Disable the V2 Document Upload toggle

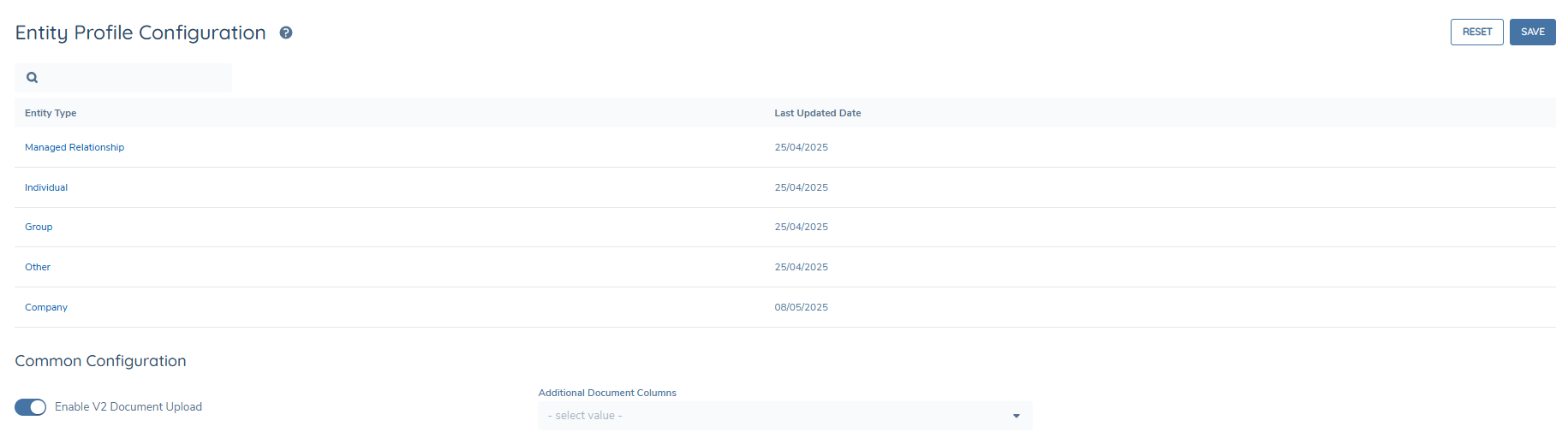tap(31, 407)
